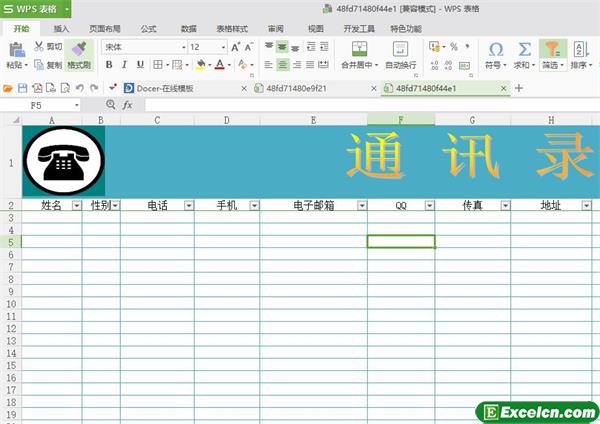This screenshot has width=600, height=424.
Task: Toggle bold formatting
Action: [109, 65]
